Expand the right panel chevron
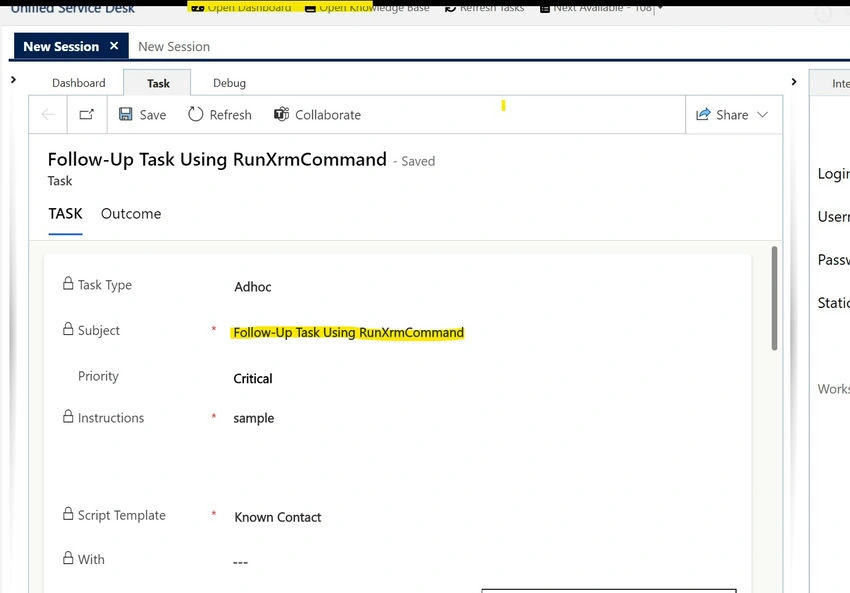This screenshot has width=850, height=593. (794, 82)
